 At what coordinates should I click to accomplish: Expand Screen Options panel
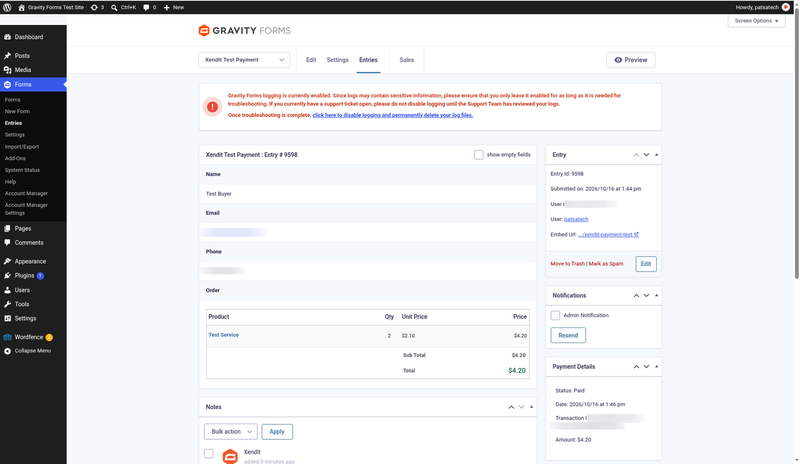[756, 21]
